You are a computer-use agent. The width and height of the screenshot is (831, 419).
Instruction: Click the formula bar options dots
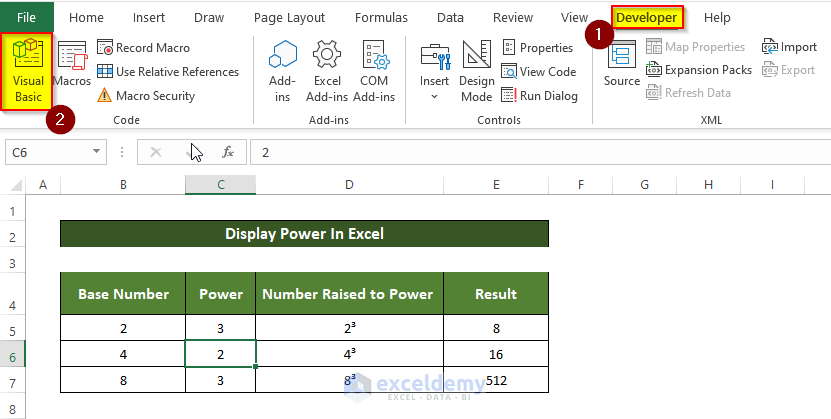[122, 153]
